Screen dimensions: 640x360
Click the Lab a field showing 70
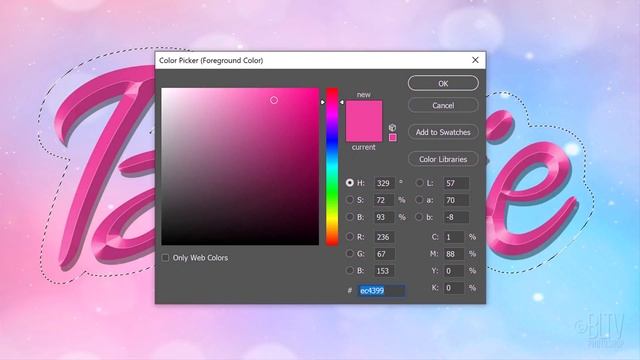[456, 200]
